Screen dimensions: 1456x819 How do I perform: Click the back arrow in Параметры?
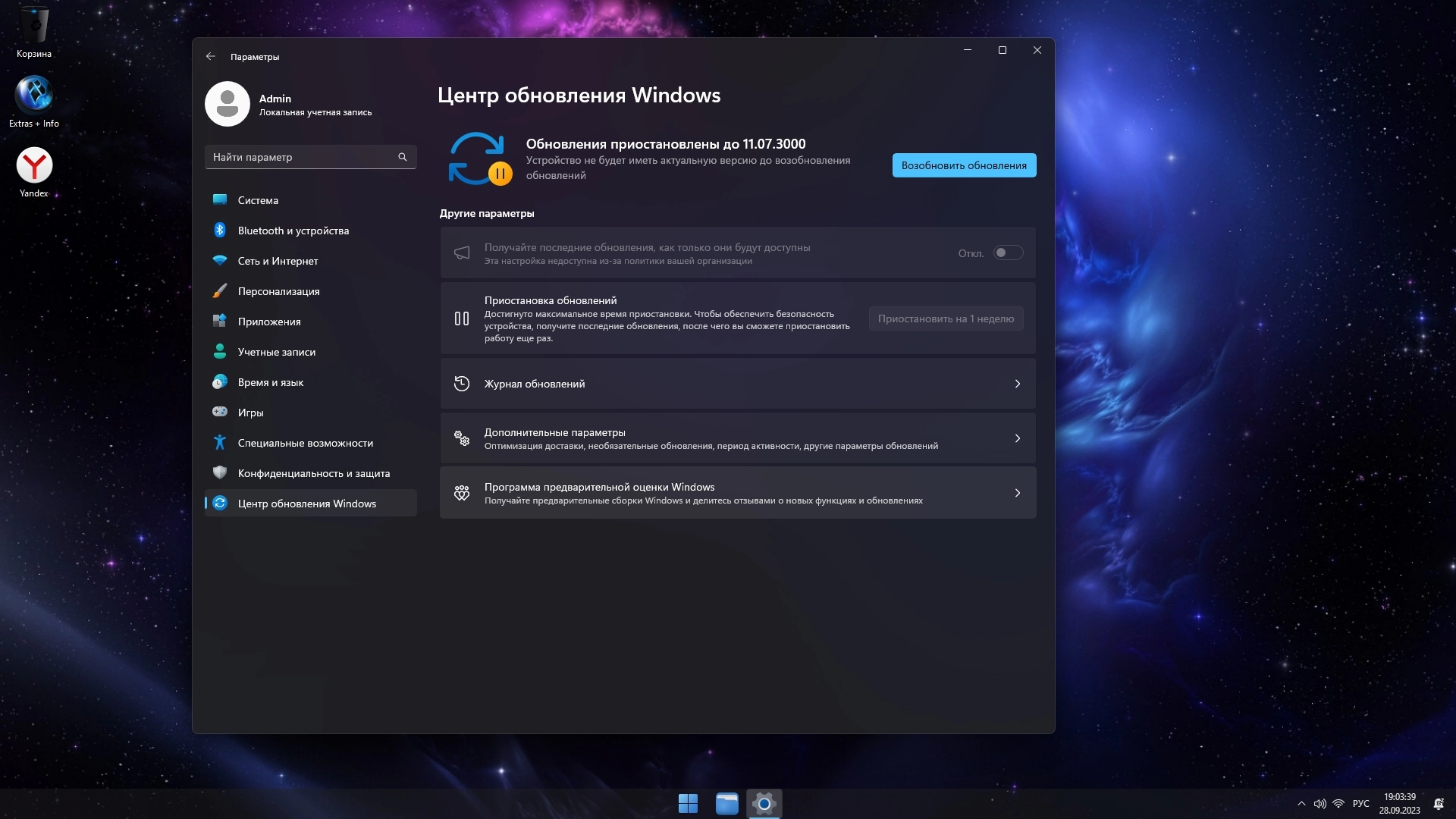(x=211, y=56)
